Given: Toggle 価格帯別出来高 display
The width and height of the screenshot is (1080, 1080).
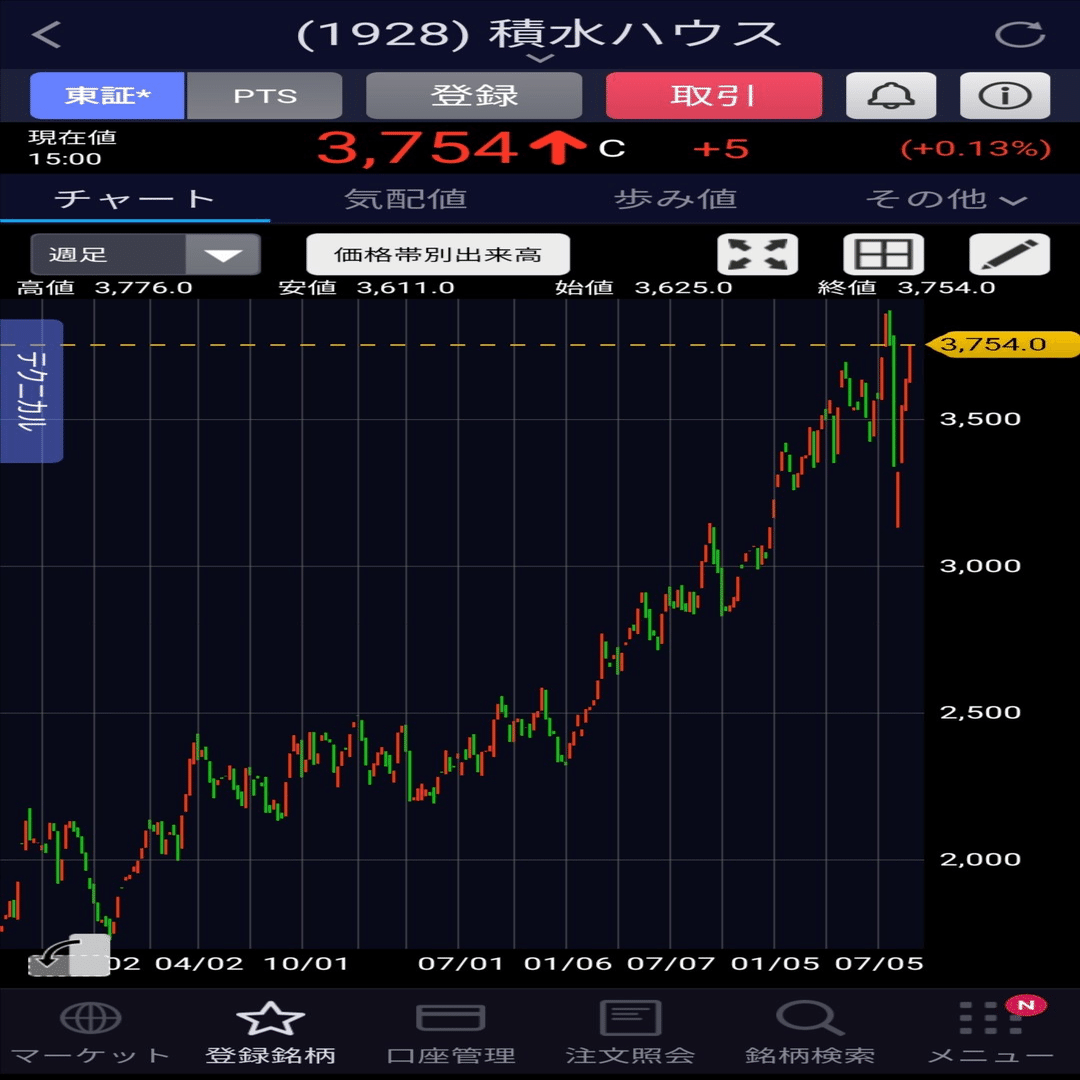Looking at the screenshot, I should tap(438, 254).
